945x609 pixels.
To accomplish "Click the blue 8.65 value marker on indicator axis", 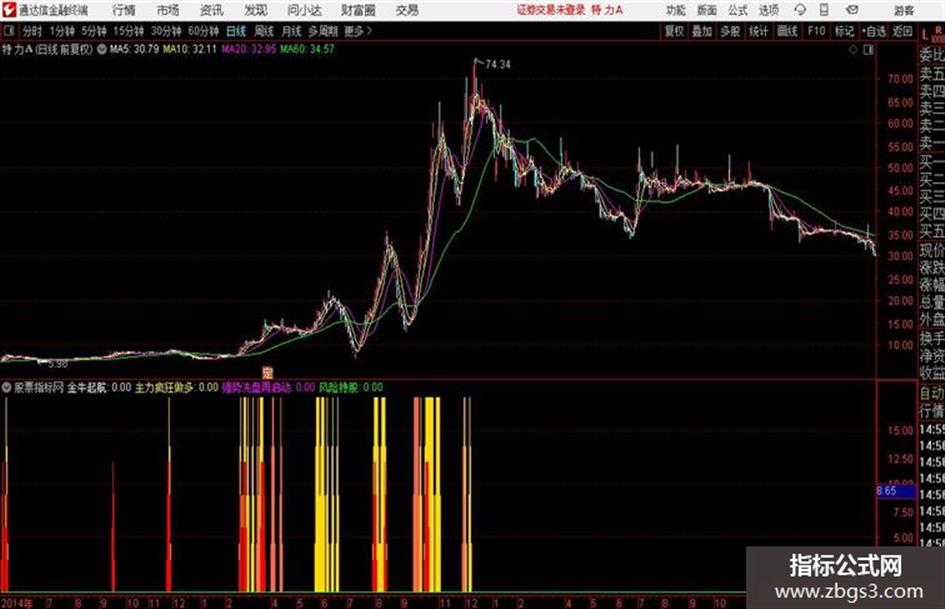I will (895, 491).
